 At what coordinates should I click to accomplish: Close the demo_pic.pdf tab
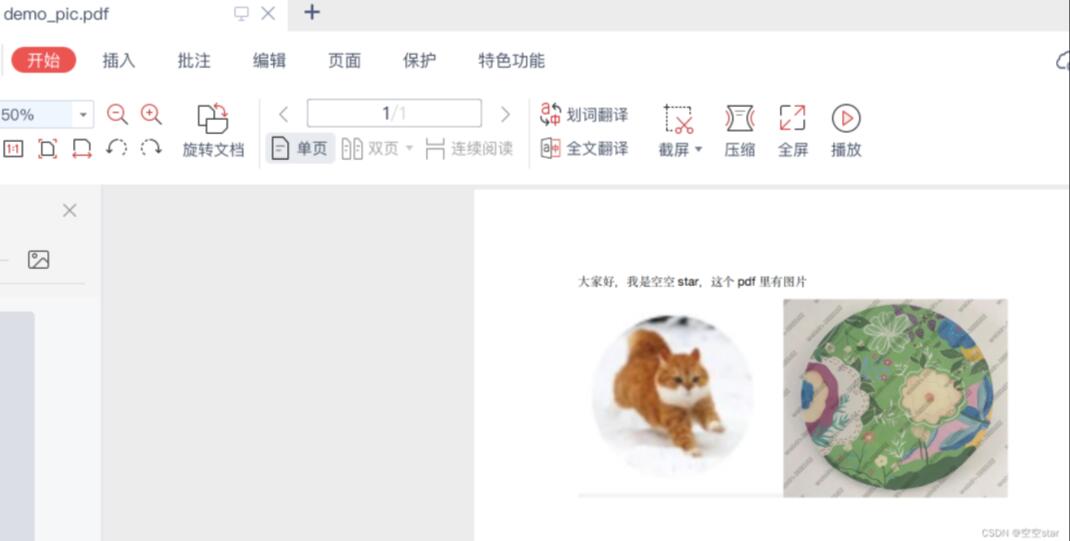pos(268,13)
